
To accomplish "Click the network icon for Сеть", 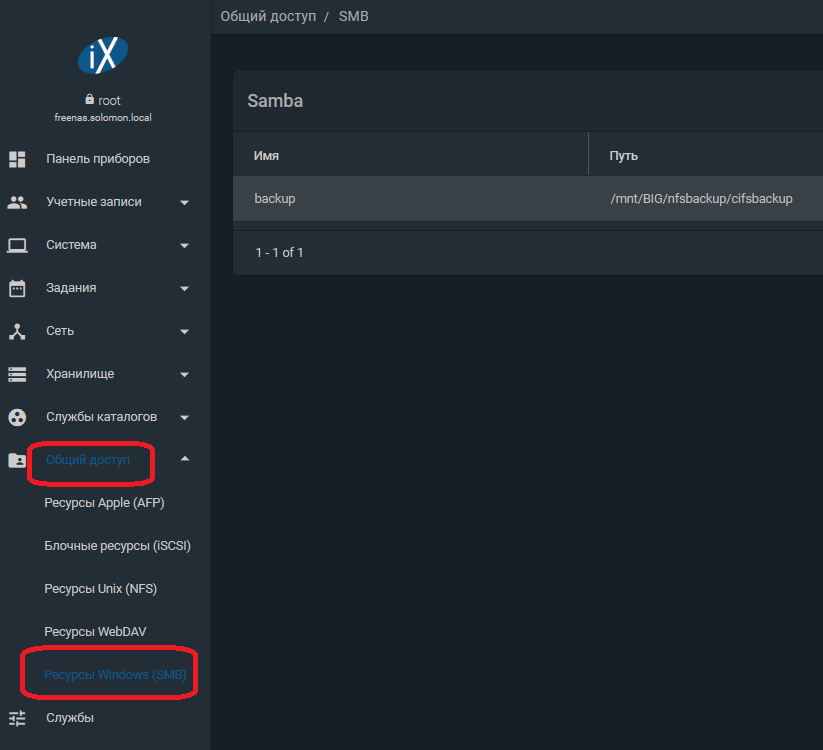I will tap(17, 331).
